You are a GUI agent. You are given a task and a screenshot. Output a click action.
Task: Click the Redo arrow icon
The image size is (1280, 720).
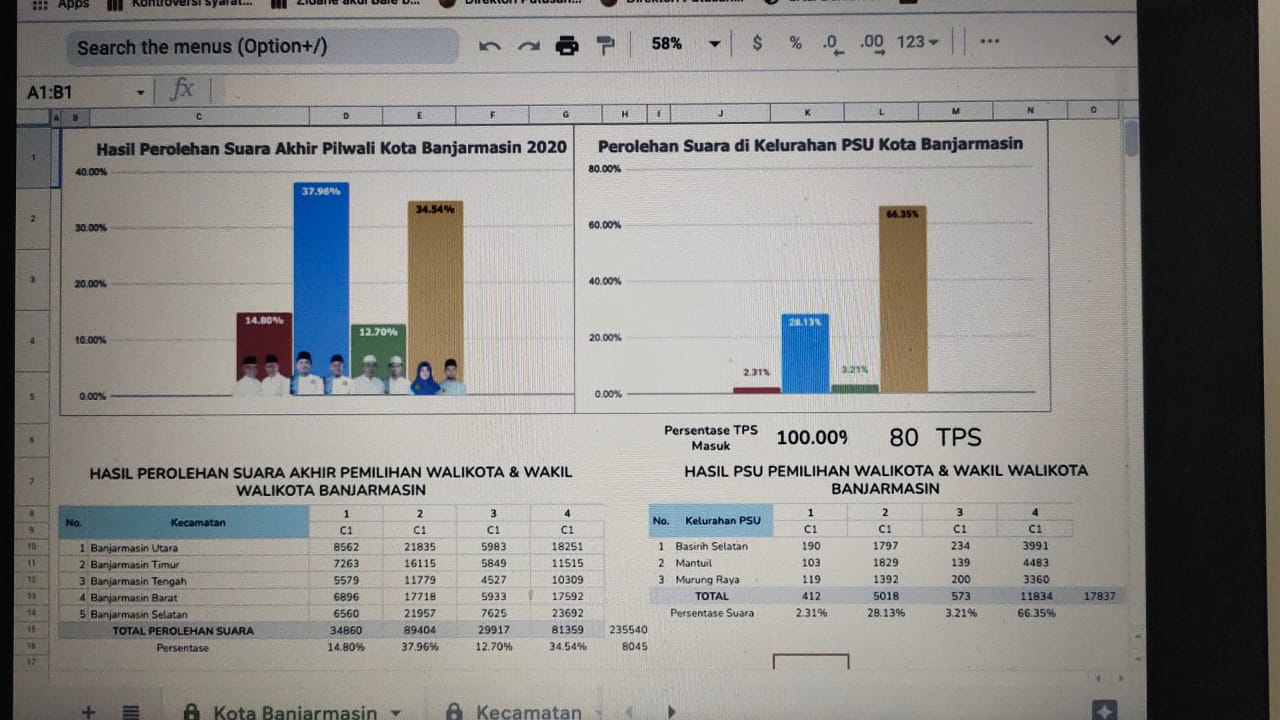(528, 45)
